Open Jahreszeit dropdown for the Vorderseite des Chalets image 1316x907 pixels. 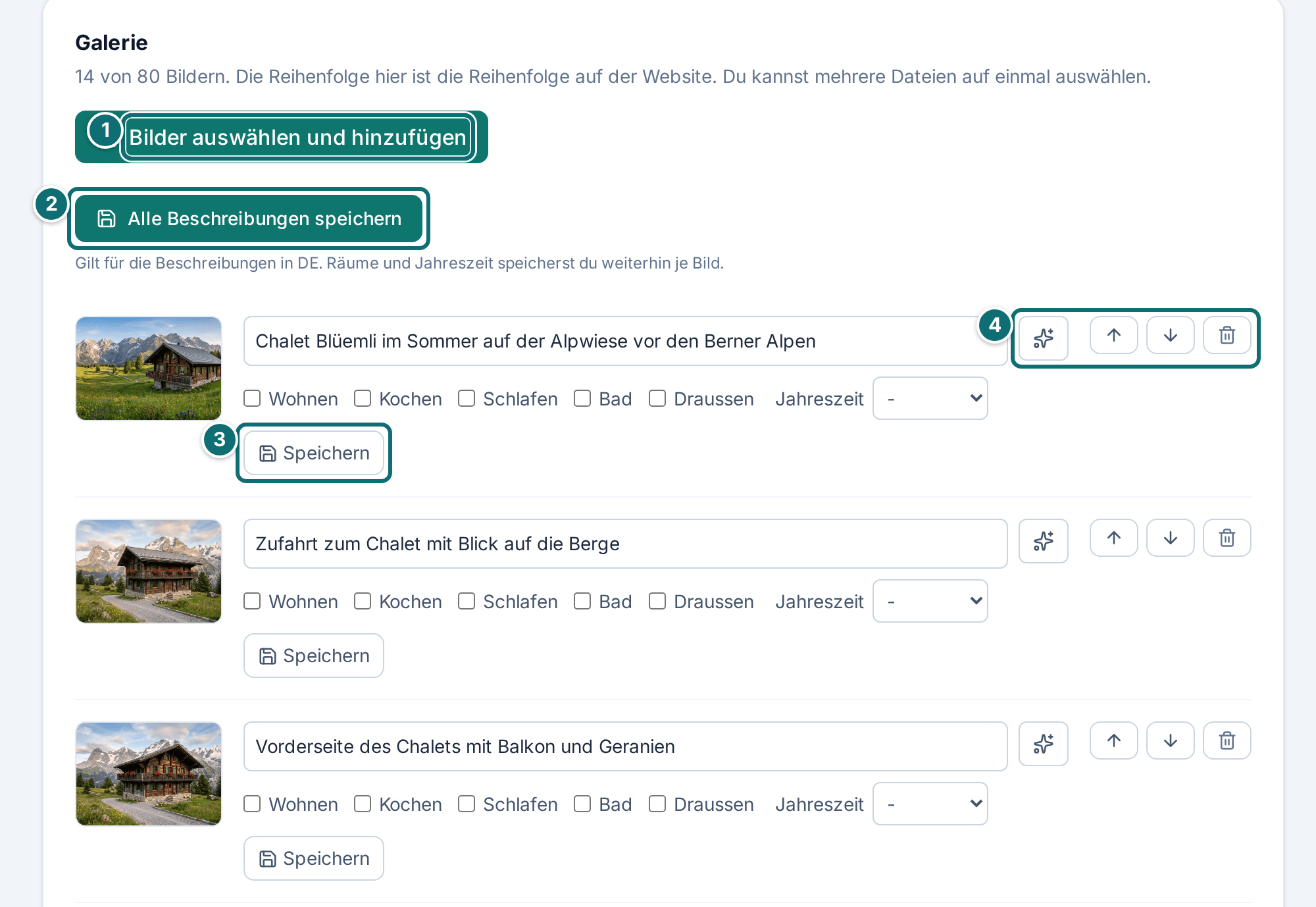coord(930,804)
